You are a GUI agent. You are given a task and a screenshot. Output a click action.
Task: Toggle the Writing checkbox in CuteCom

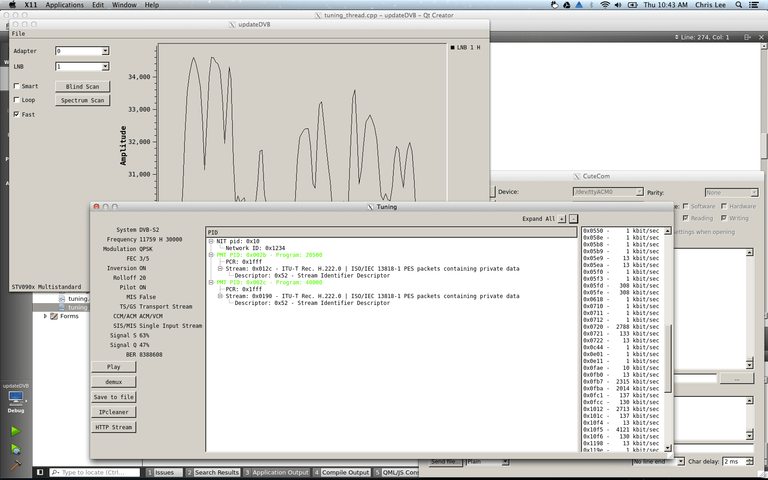coord(724,218)
